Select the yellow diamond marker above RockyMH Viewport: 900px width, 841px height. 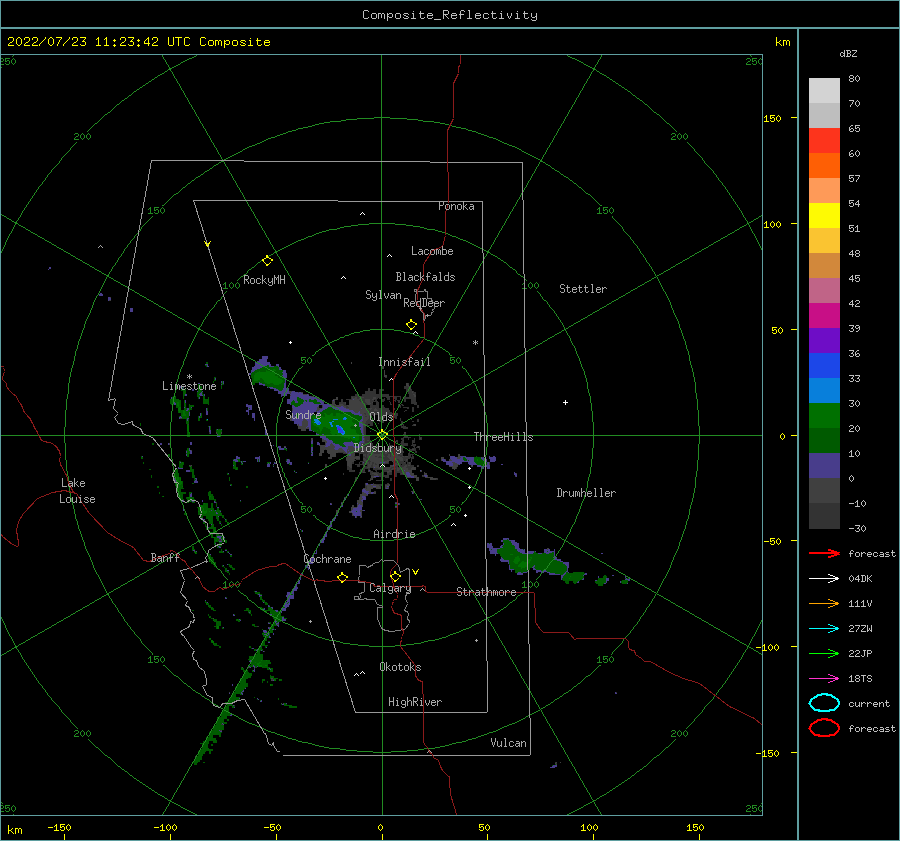point(267,261)
